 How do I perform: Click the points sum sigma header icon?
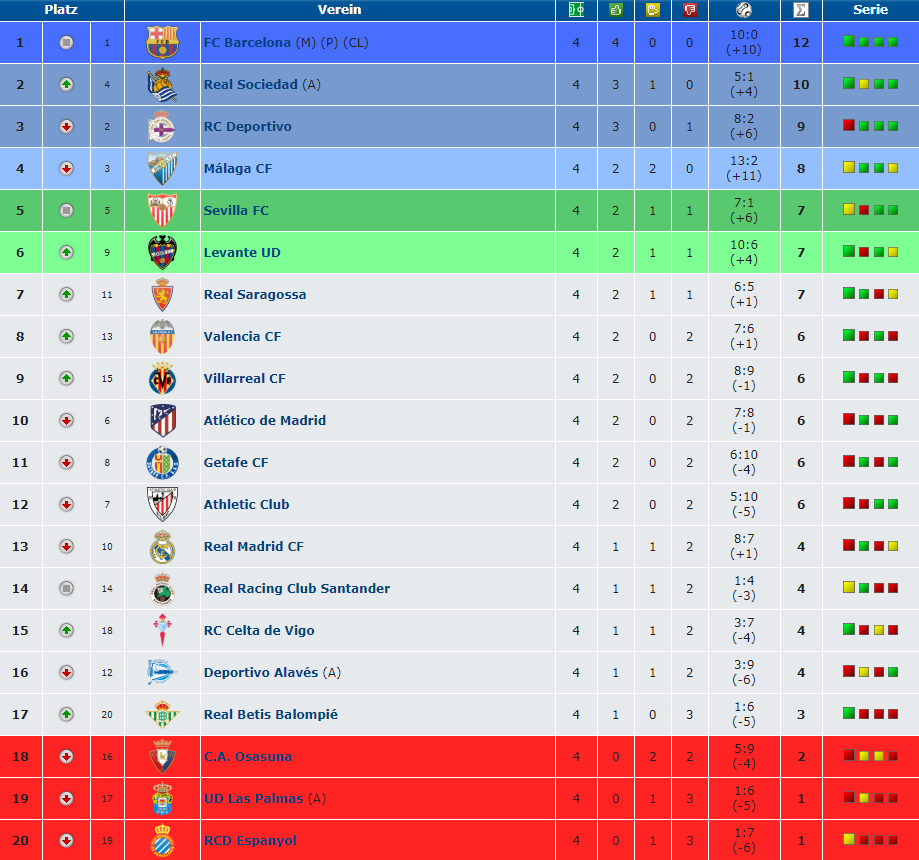801,9
